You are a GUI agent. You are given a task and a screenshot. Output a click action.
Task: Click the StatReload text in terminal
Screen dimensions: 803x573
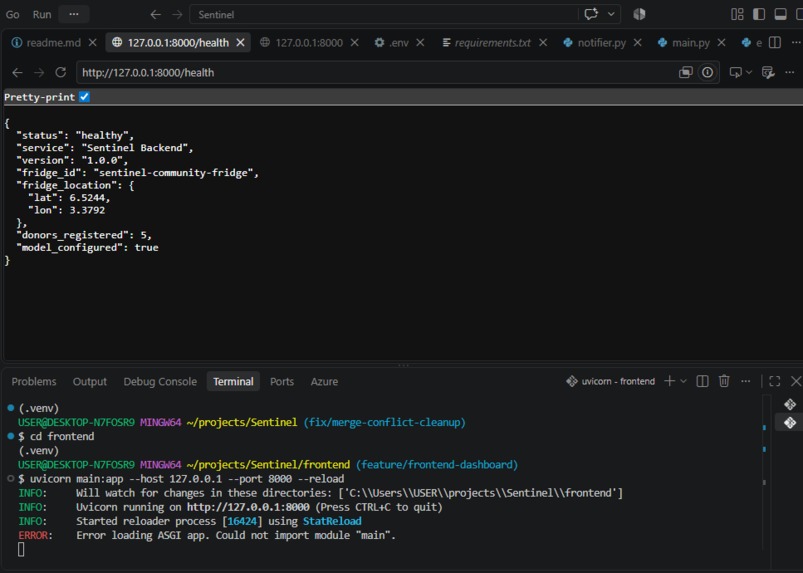click(x=332, y=521)
